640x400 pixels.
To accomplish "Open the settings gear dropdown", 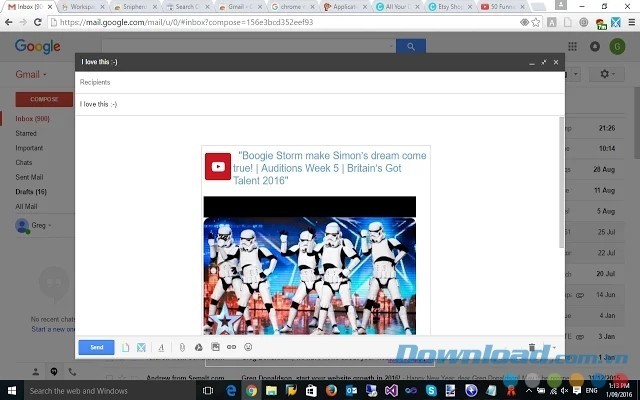I will (x=606, y=74).
